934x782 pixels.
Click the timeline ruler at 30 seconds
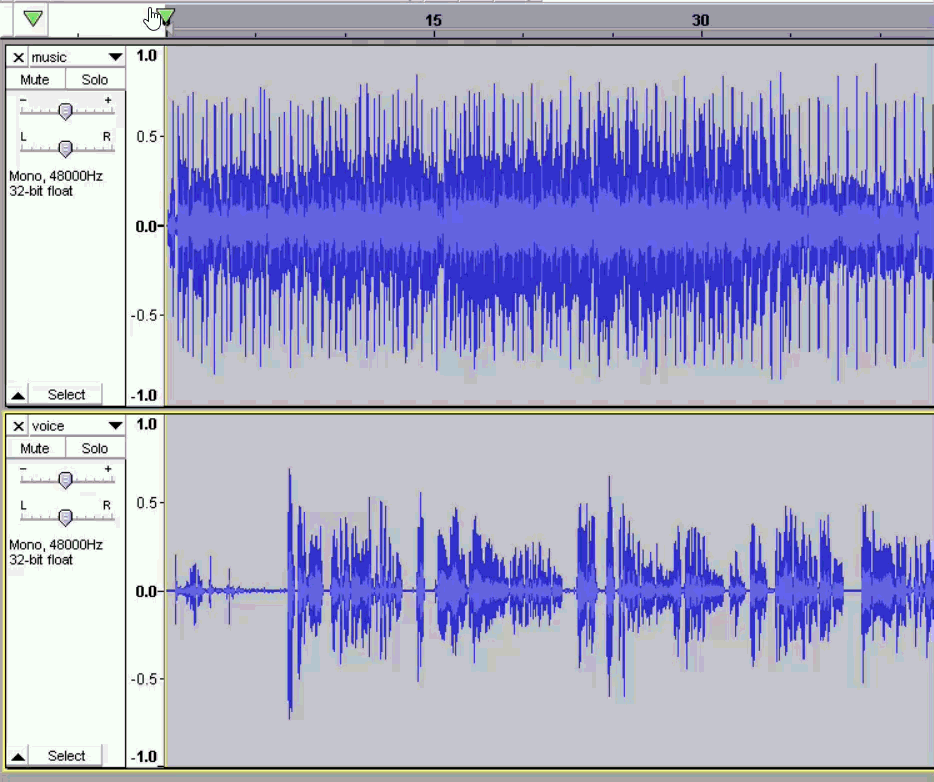(x=700, y=20)
